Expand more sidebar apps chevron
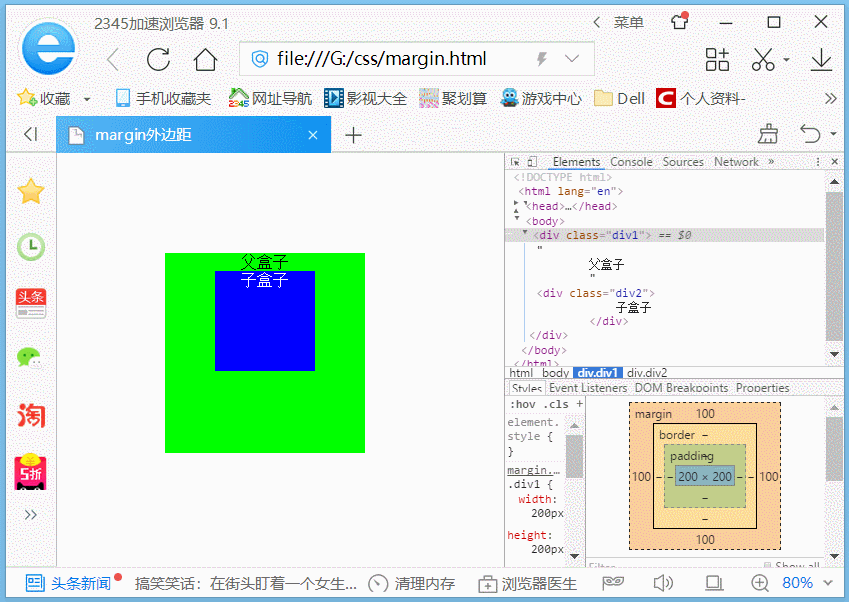This screenshot has height=602, width=849. [30, 514]
